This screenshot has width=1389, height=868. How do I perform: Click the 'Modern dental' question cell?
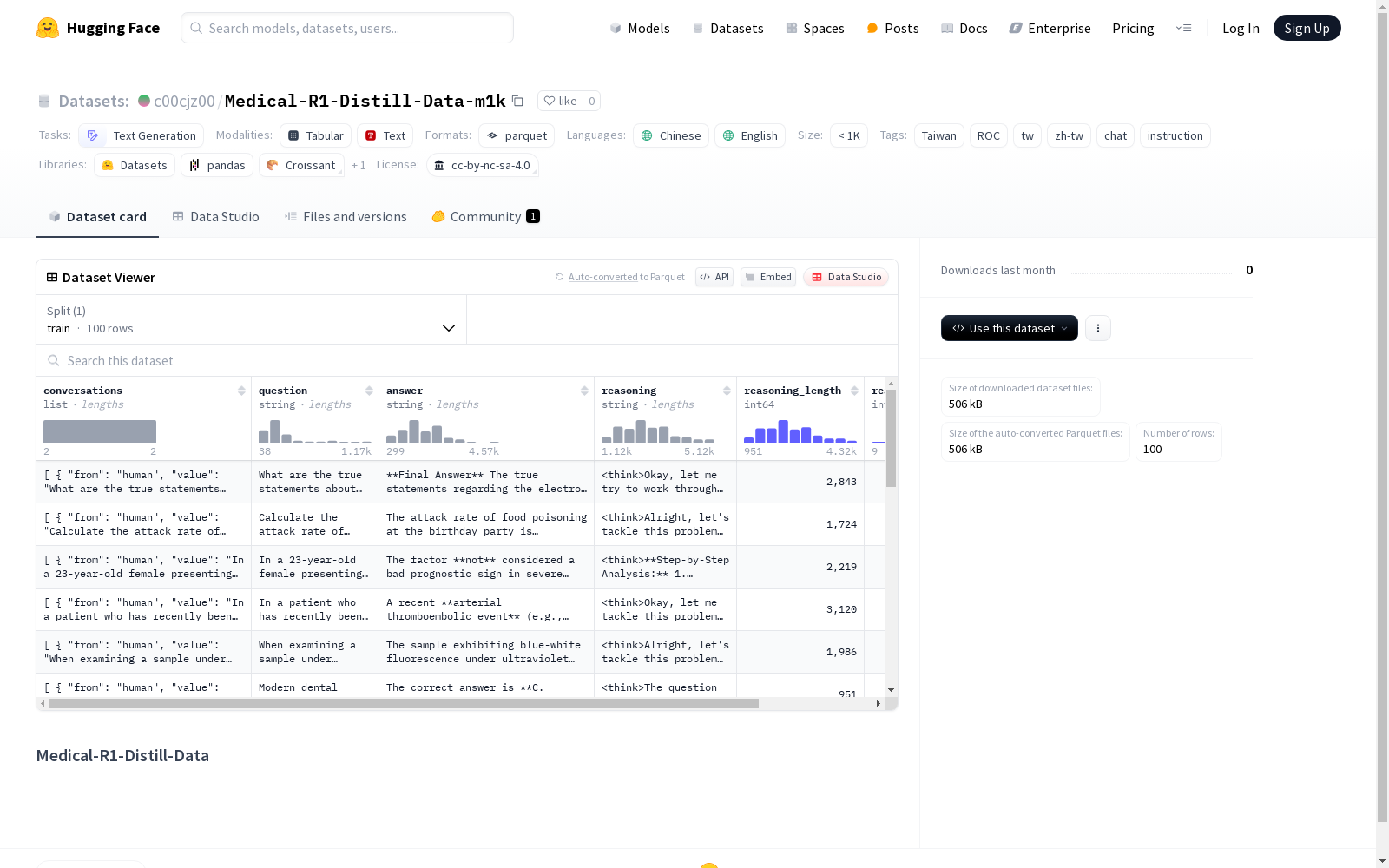[315, 687]
